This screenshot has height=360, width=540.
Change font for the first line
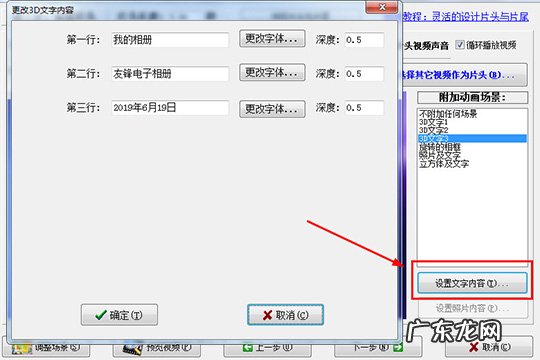[x=272, y=39]
